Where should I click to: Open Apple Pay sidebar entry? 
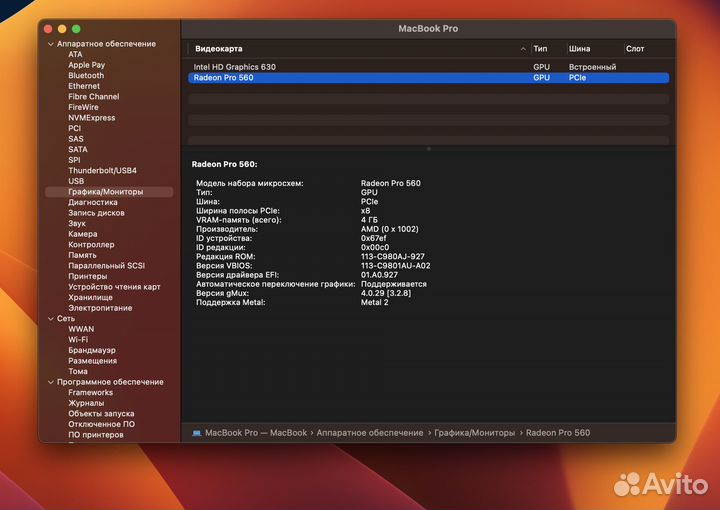pyautogui.click(x=87, y=65)
